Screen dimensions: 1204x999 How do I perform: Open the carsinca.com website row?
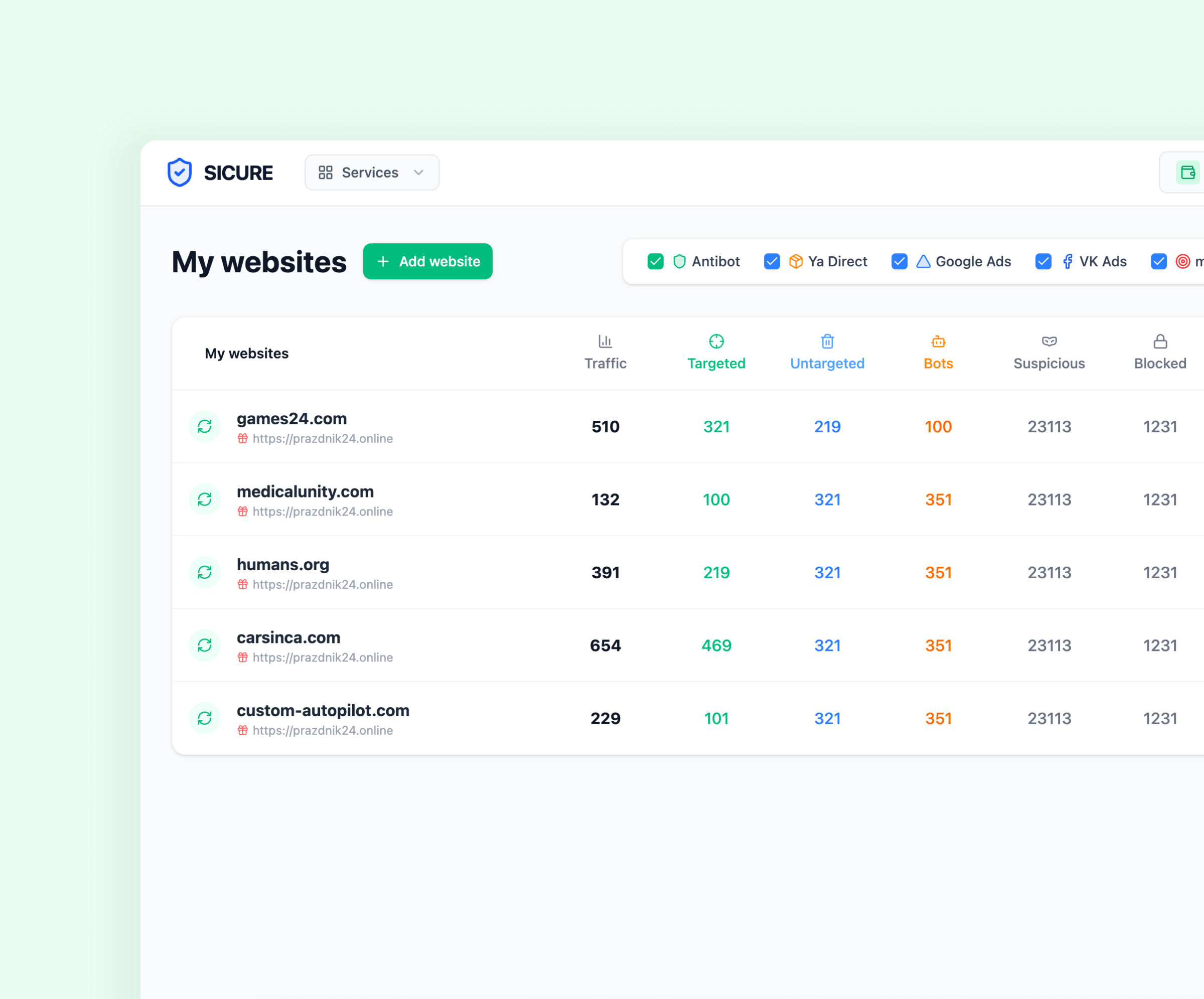coord(288,637)
